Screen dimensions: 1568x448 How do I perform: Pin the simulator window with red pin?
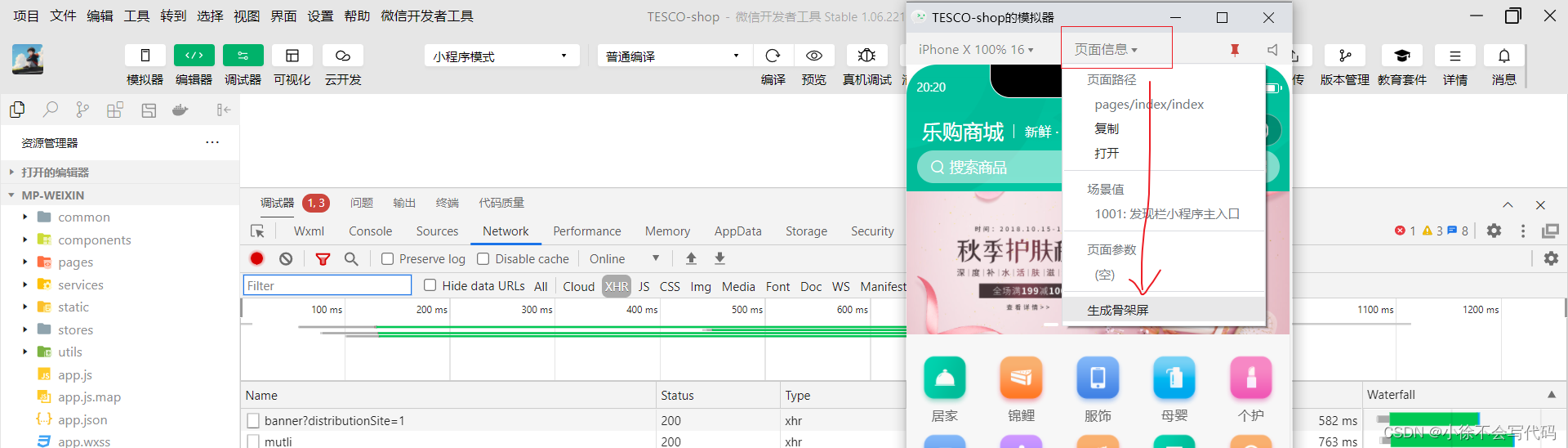point(1235,50)
